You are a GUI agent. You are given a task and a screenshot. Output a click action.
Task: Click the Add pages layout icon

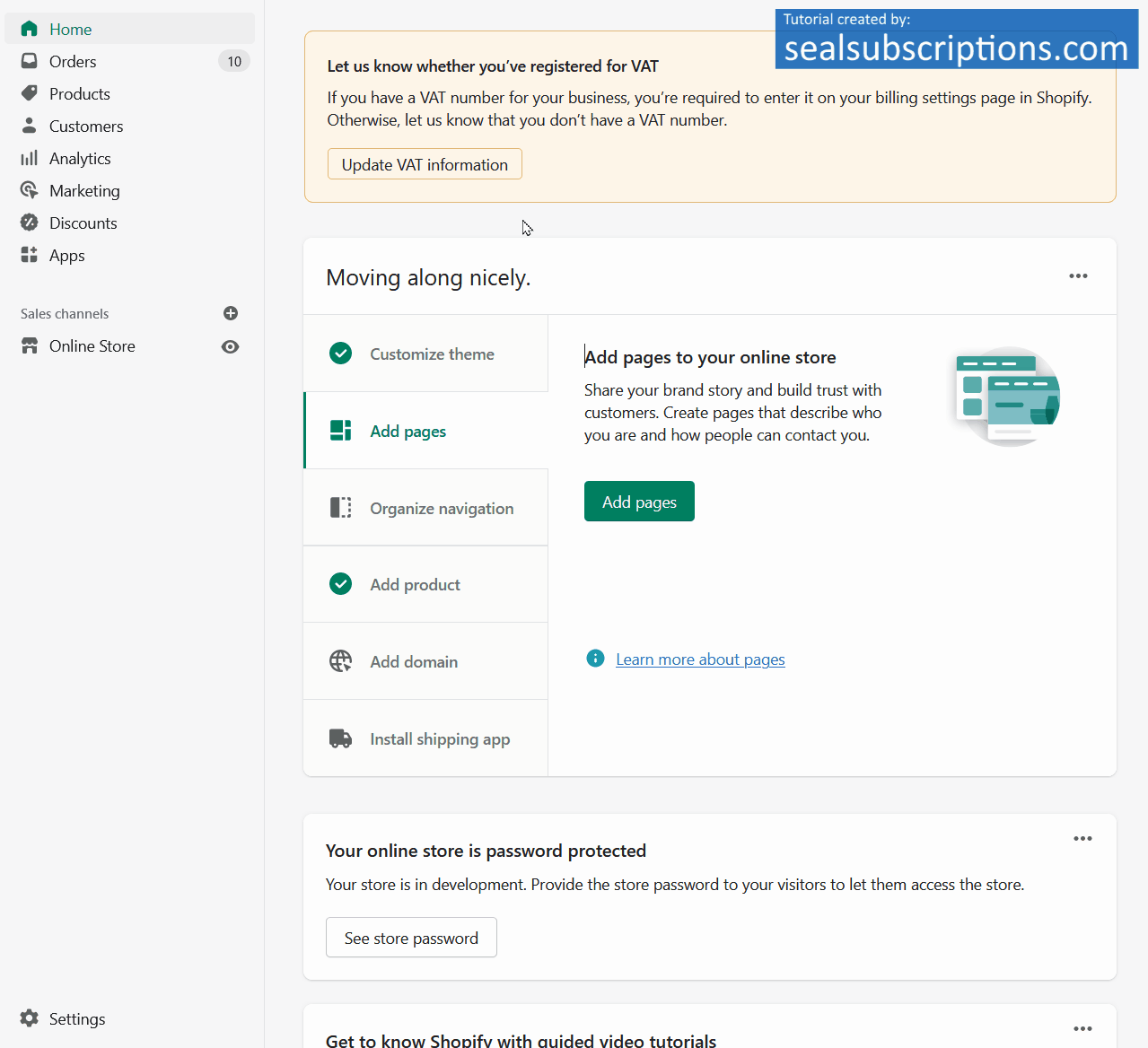(x=341, y=431)
